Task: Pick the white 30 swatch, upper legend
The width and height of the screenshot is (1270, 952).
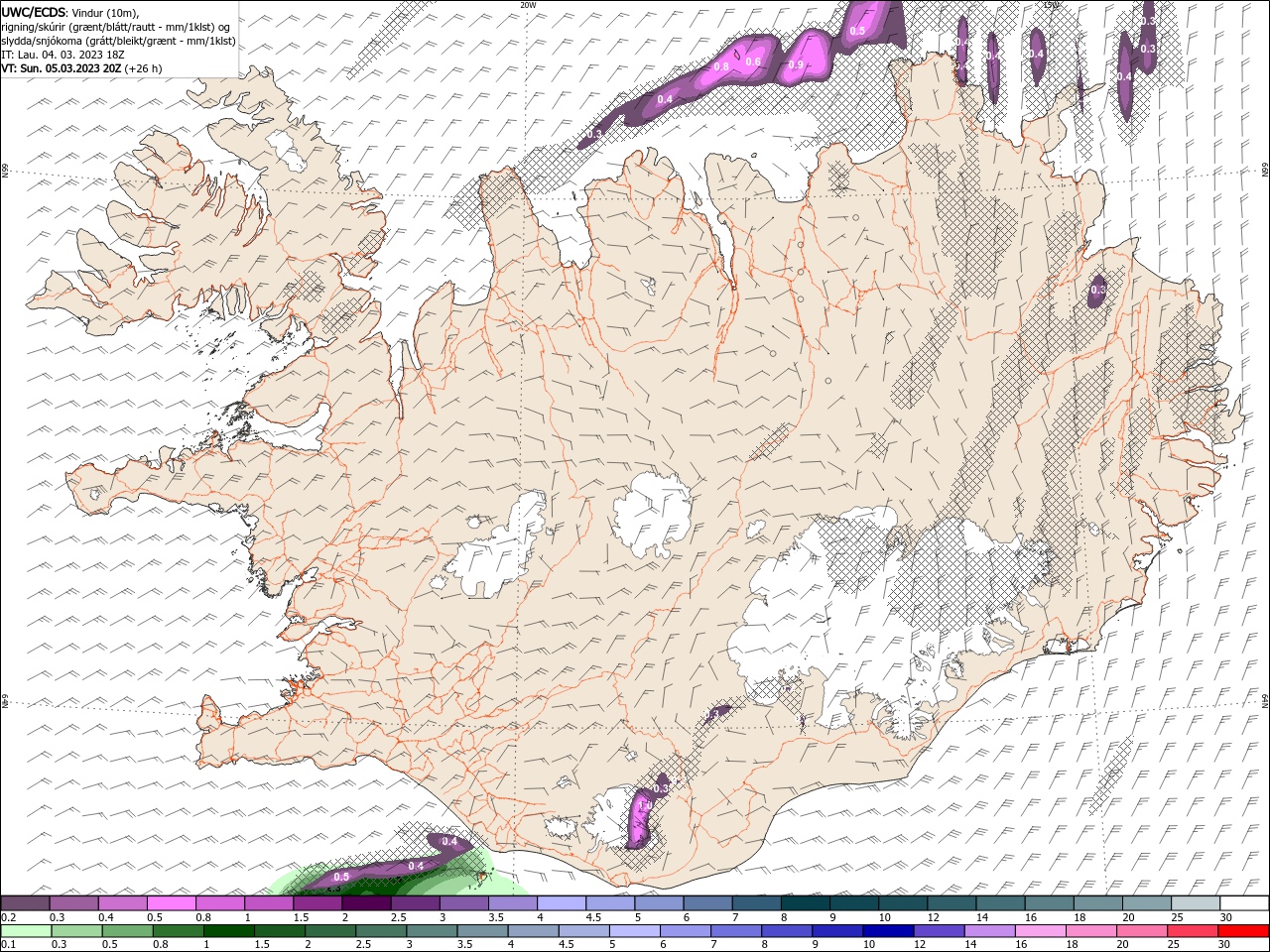Action: 1242,903
